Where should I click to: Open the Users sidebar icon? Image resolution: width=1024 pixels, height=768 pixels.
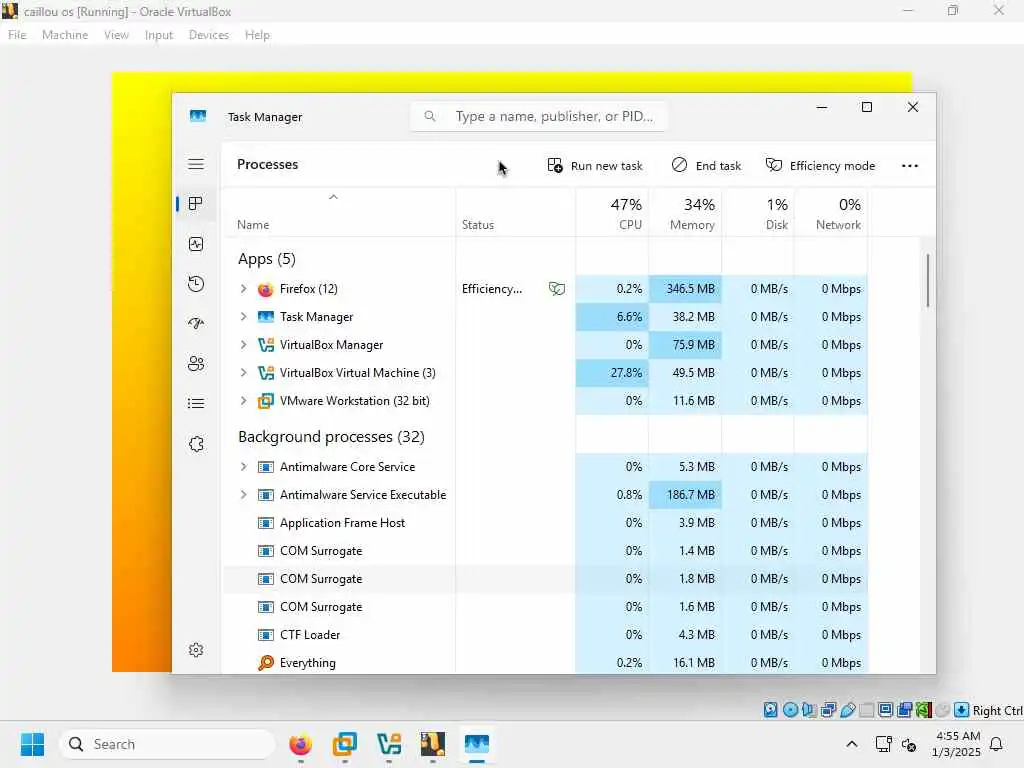point(196,364)
